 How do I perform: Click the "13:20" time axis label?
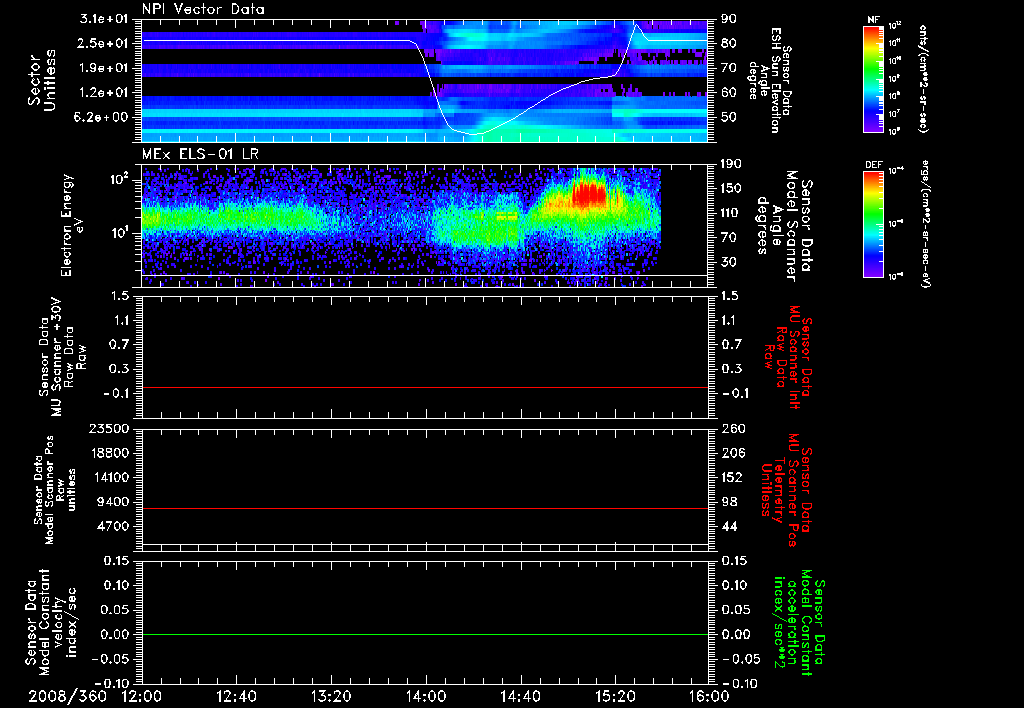point(331,696)
